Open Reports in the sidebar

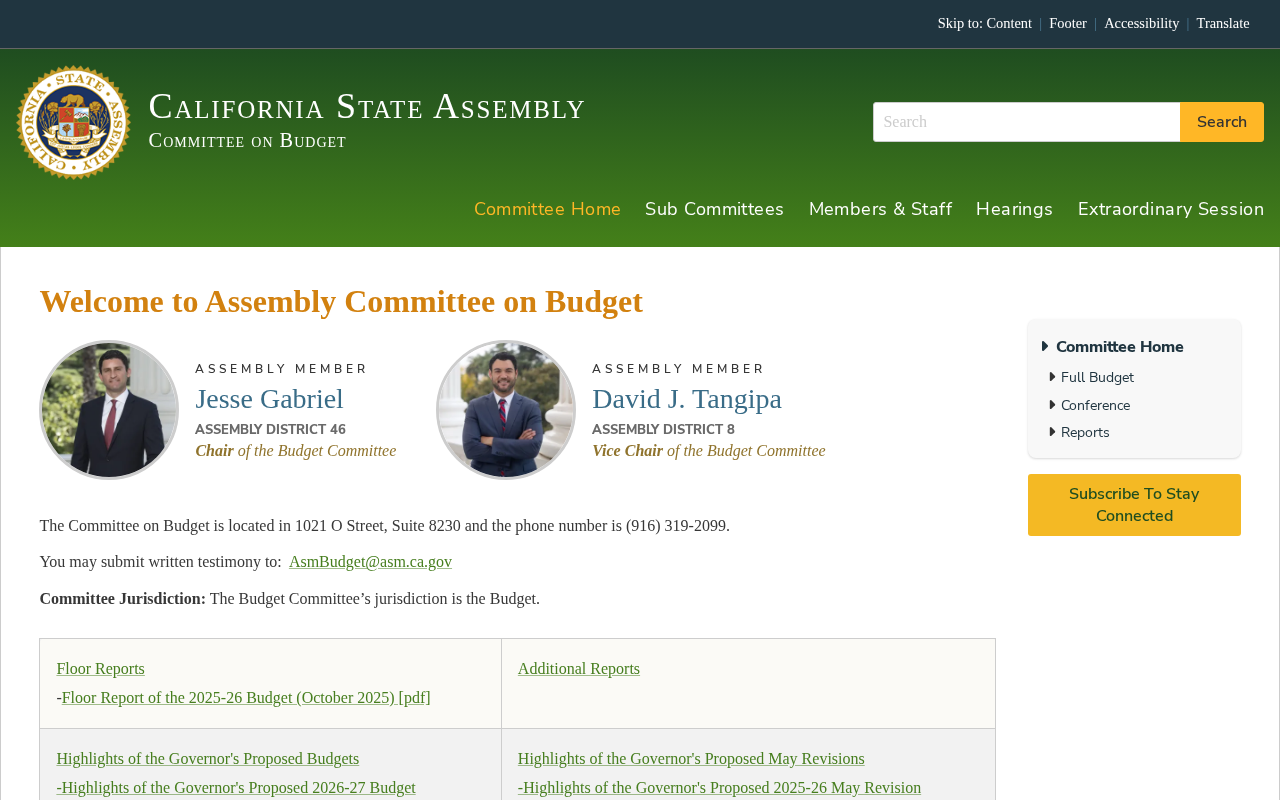coord(1085,433)
